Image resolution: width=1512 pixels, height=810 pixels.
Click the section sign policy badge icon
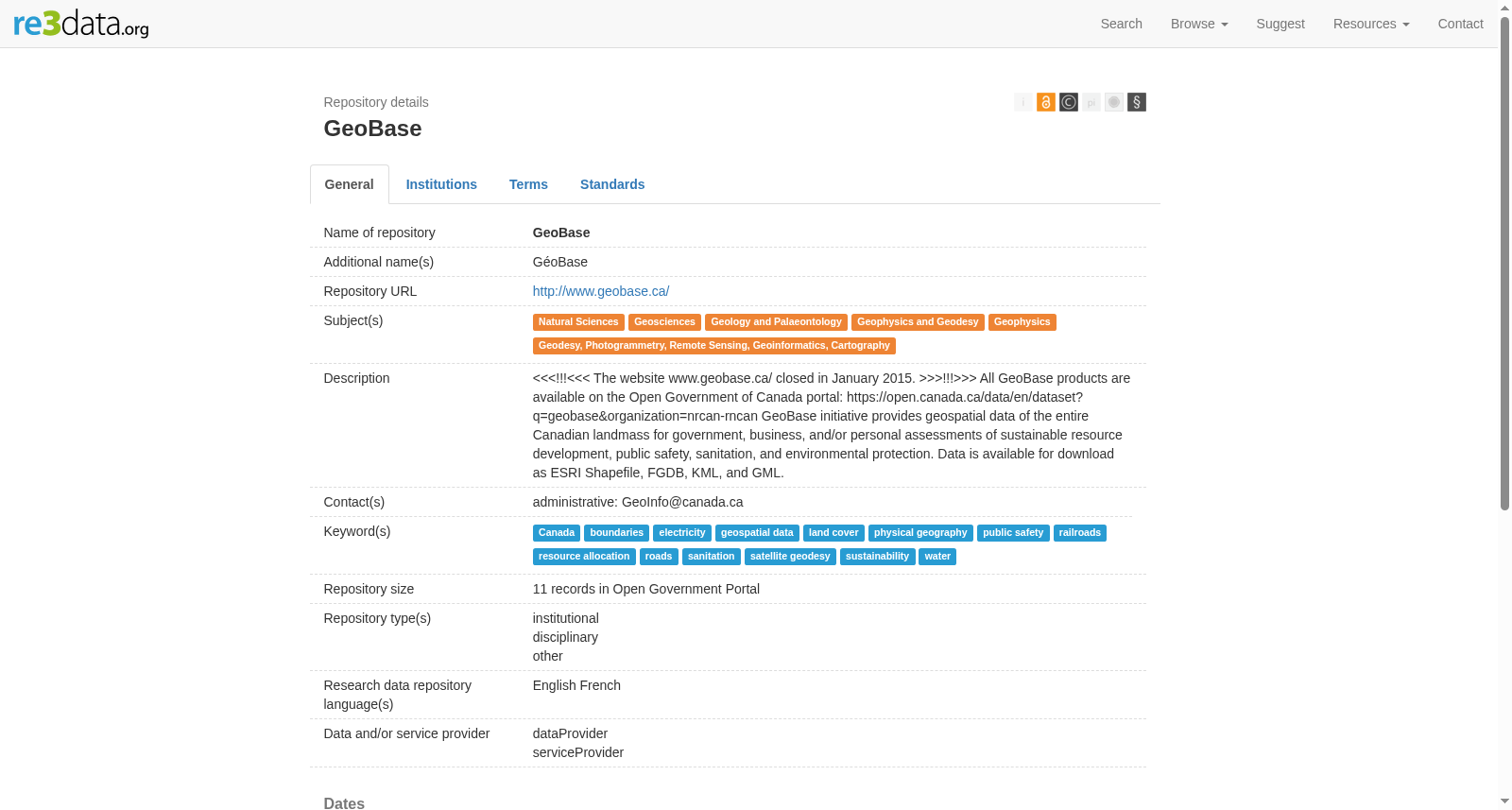tap(1137, 102)
